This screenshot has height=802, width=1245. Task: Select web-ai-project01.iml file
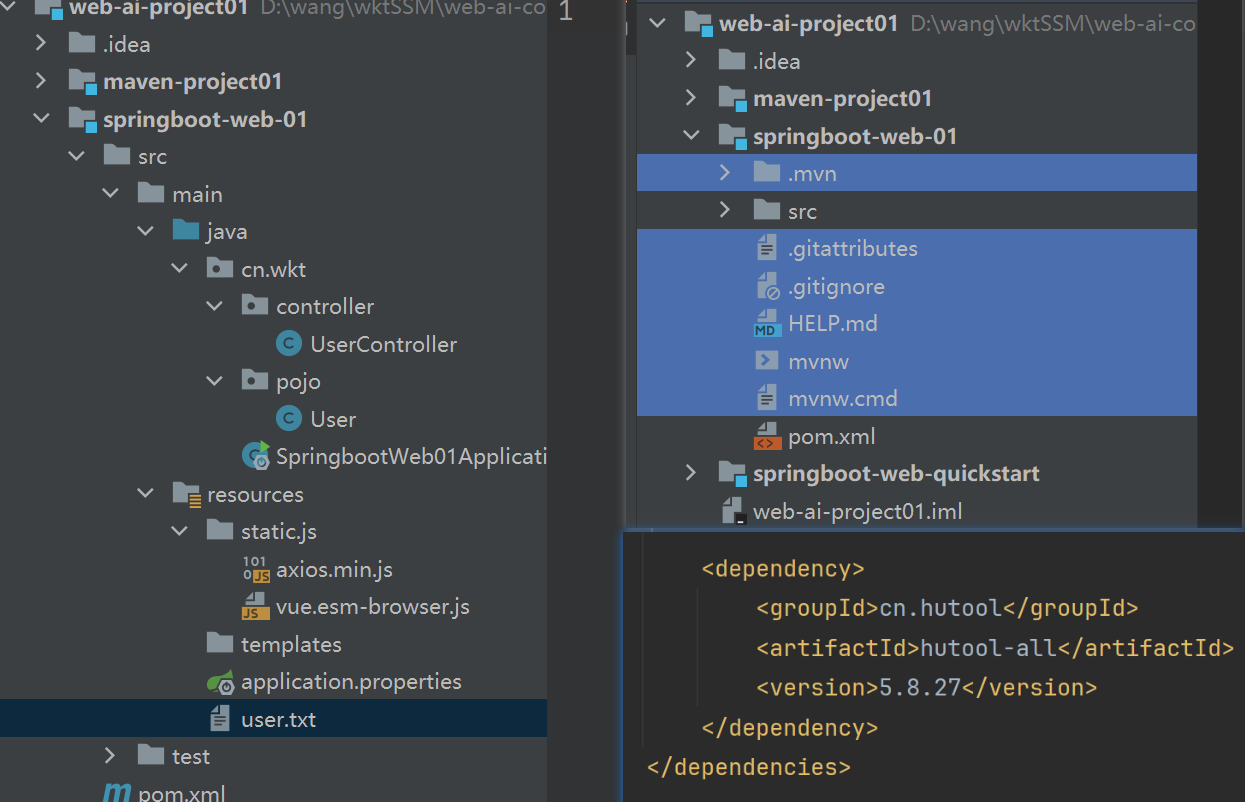tap(857, 512)
